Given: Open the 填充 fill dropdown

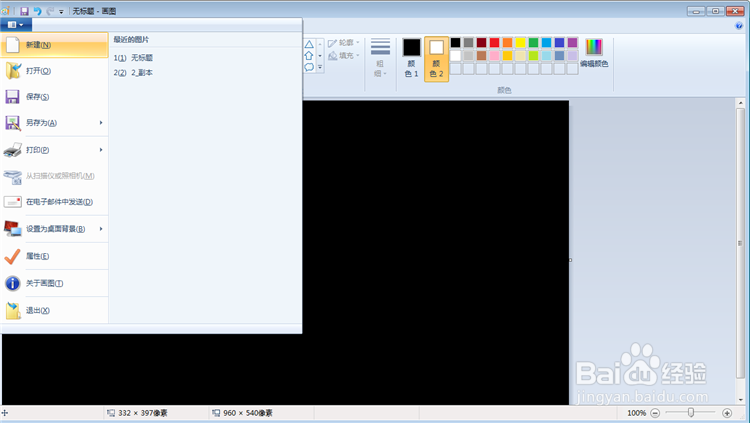Looking at the screenshot, I should (343, 56).
